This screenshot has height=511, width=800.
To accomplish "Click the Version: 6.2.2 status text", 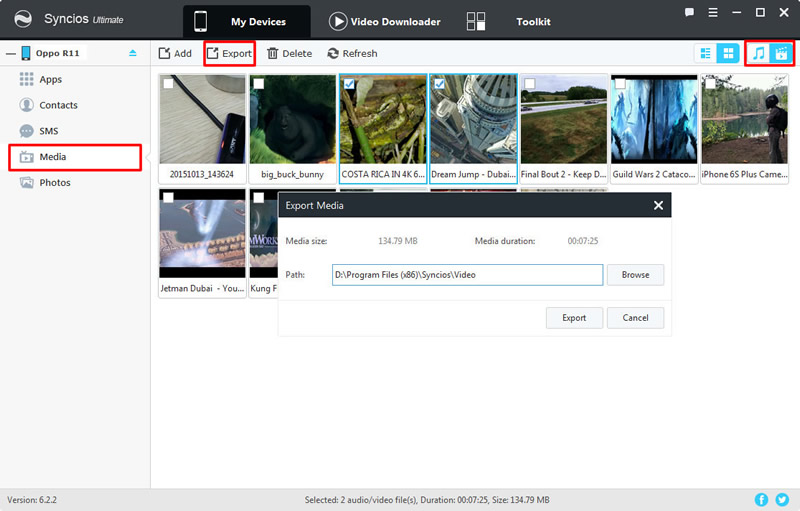I will pyautogui.click(x=32, y=500).
